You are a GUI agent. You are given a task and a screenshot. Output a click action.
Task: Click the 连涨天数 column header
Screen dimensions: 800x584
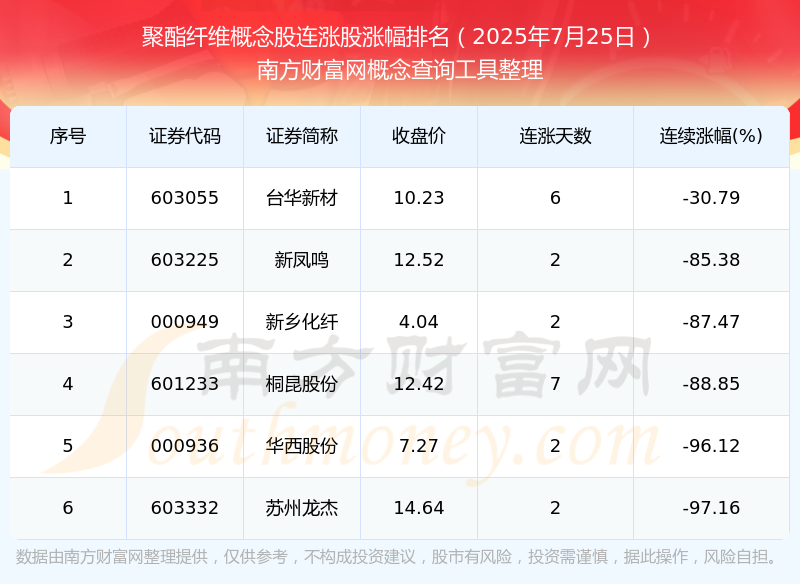[555, 136]
